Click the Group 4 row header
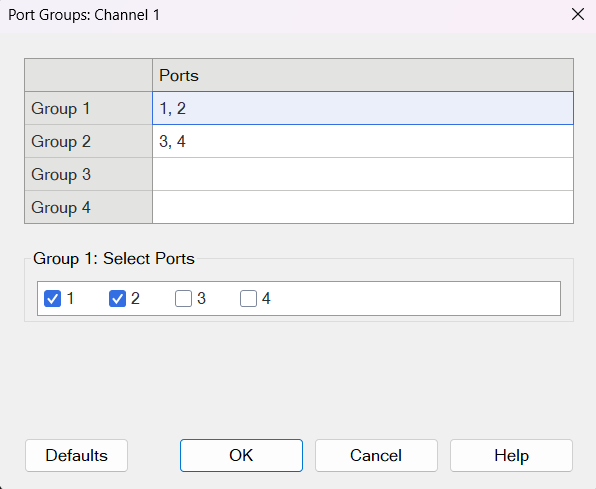Image resolution: width=596 pixels, height=489 pixels. [x=89, y=207]
